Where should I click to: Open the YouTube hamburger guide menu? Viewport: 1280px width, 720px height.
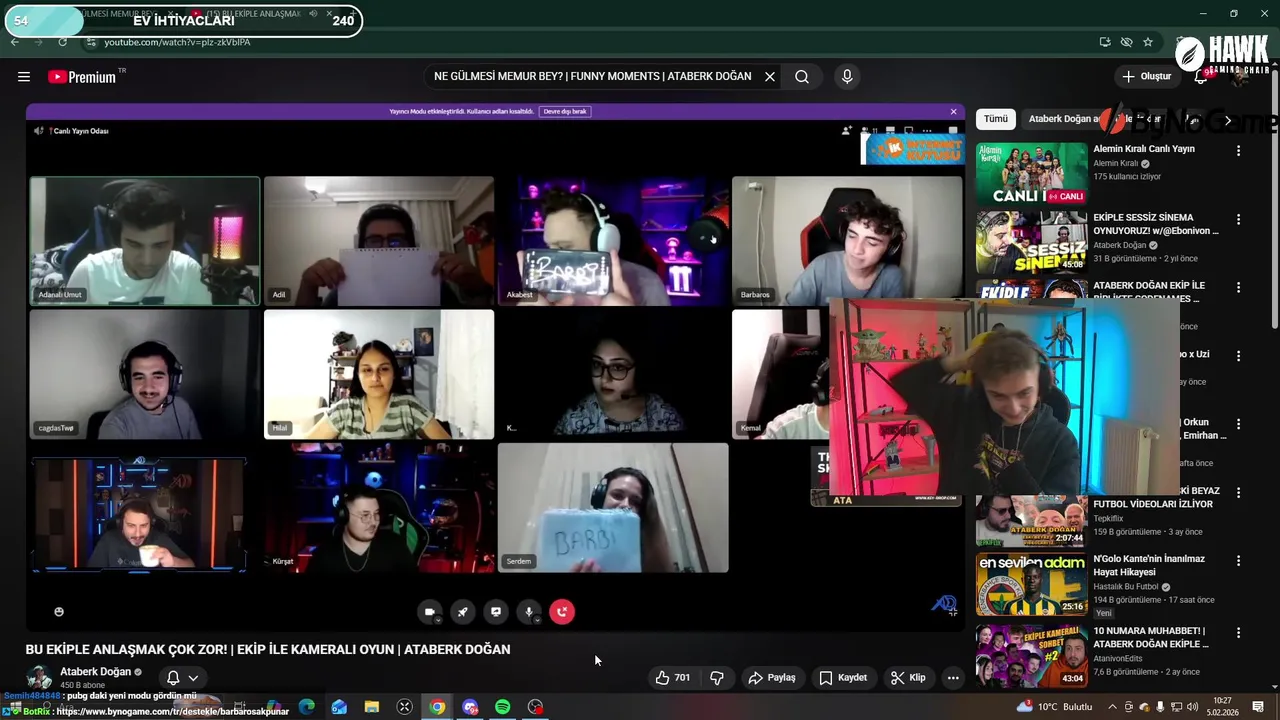[24, 76]
